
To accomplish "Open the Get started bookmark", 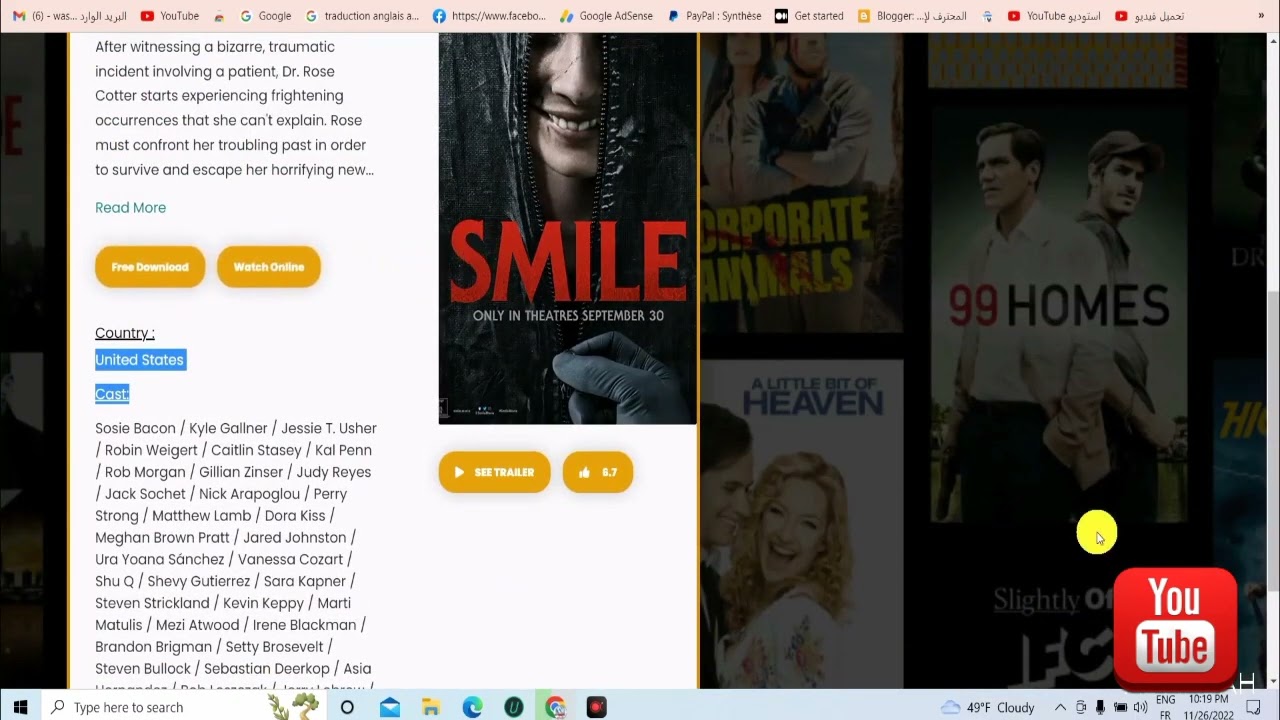I will [809, 16].
